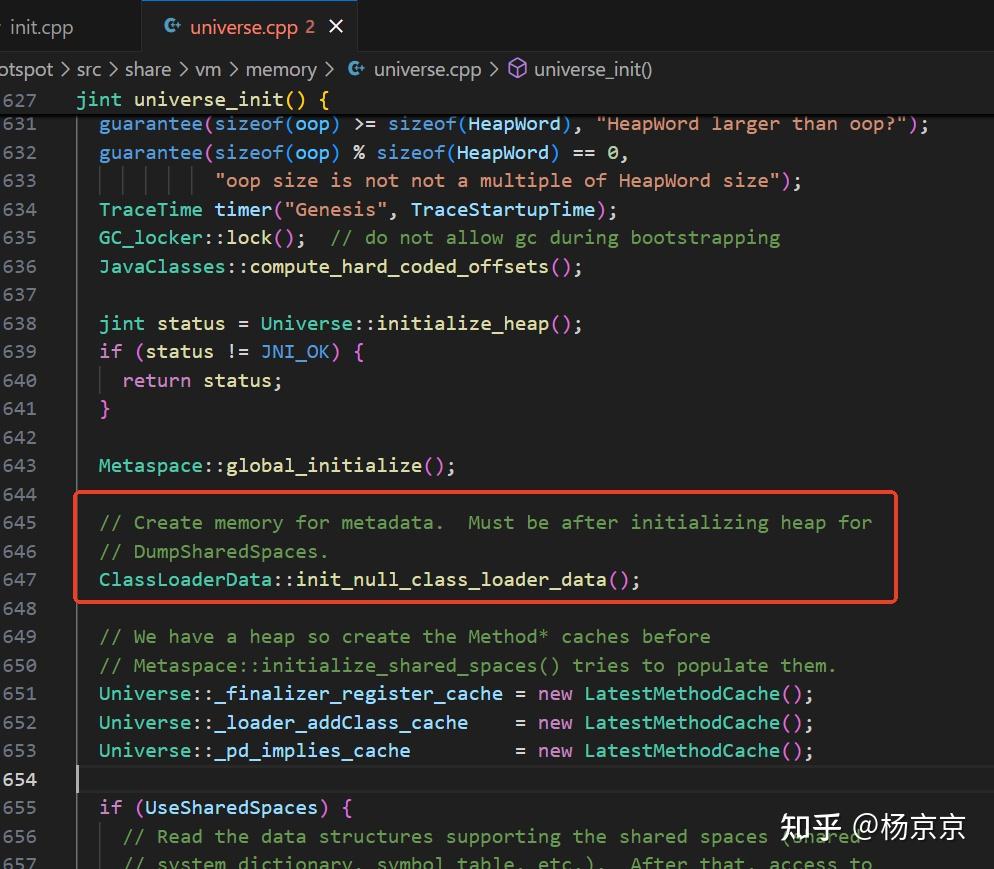Open the share breadcrumb segment
994x869 pixels.
[x=148, y=69]
